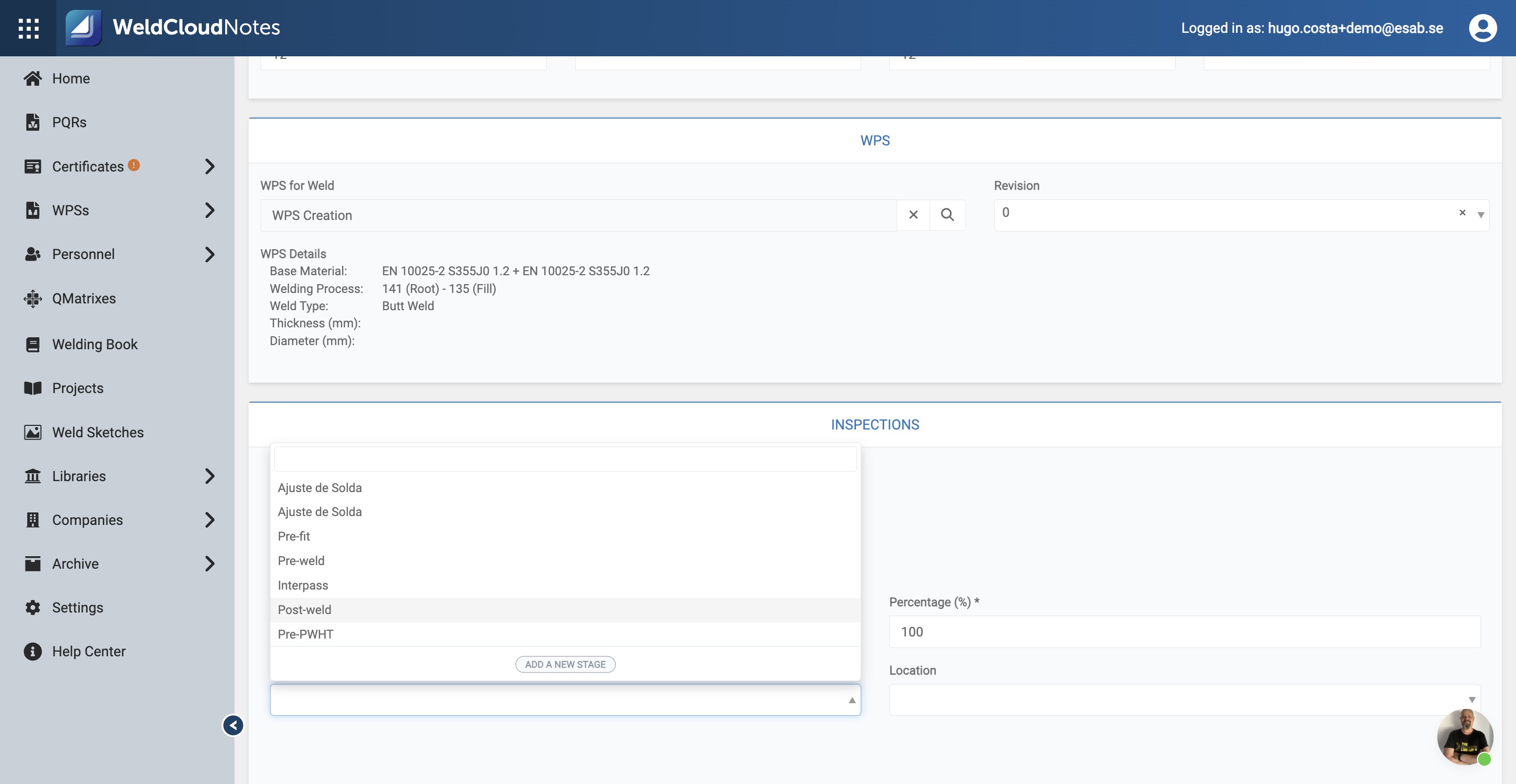This screenshot has height=784, width=1516.
Task: Choose the Pre-PWHT stage option
Action: [565, 634]
